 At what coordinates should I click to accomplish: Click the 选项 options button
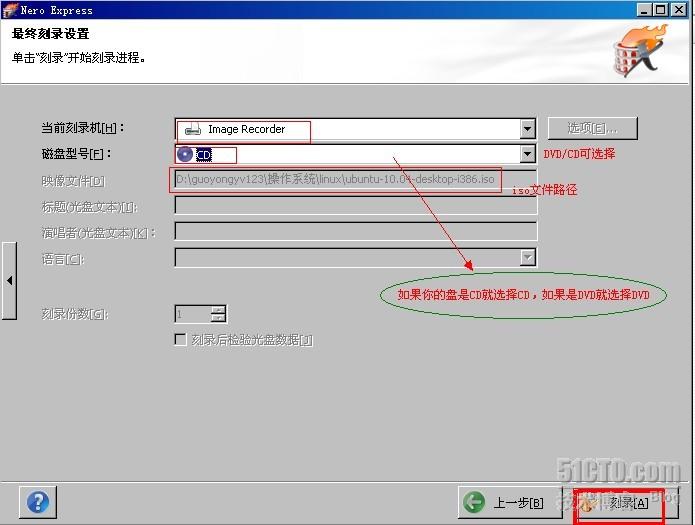pyautogui.click(x=593, y=128)
